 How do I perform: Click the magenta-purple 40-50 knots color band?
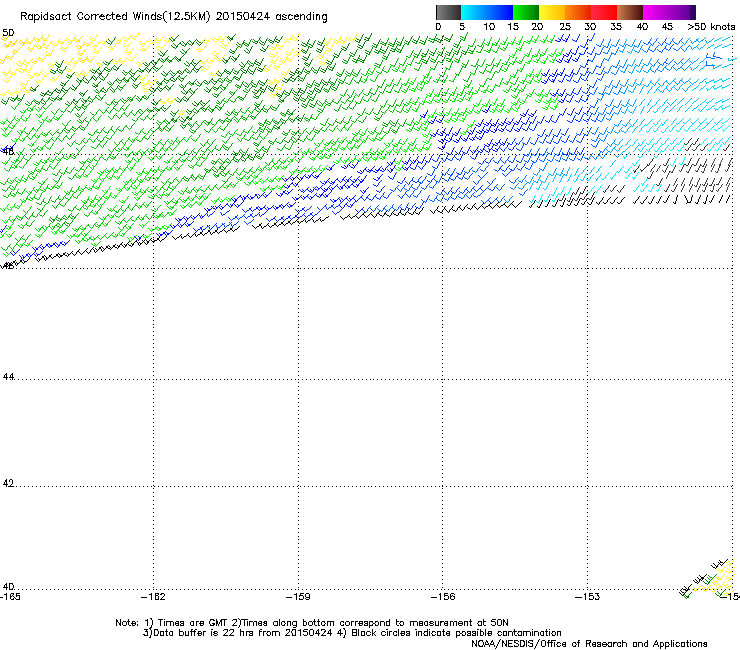(669, 12)
